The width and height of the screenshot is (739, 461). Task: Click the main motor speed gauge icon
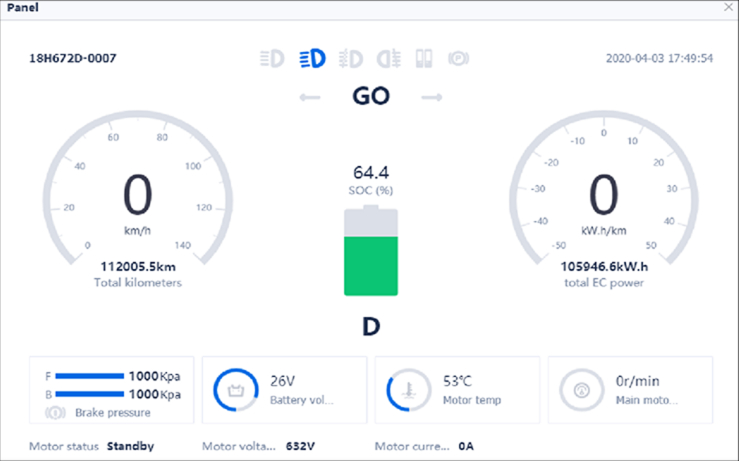point(582,390)
